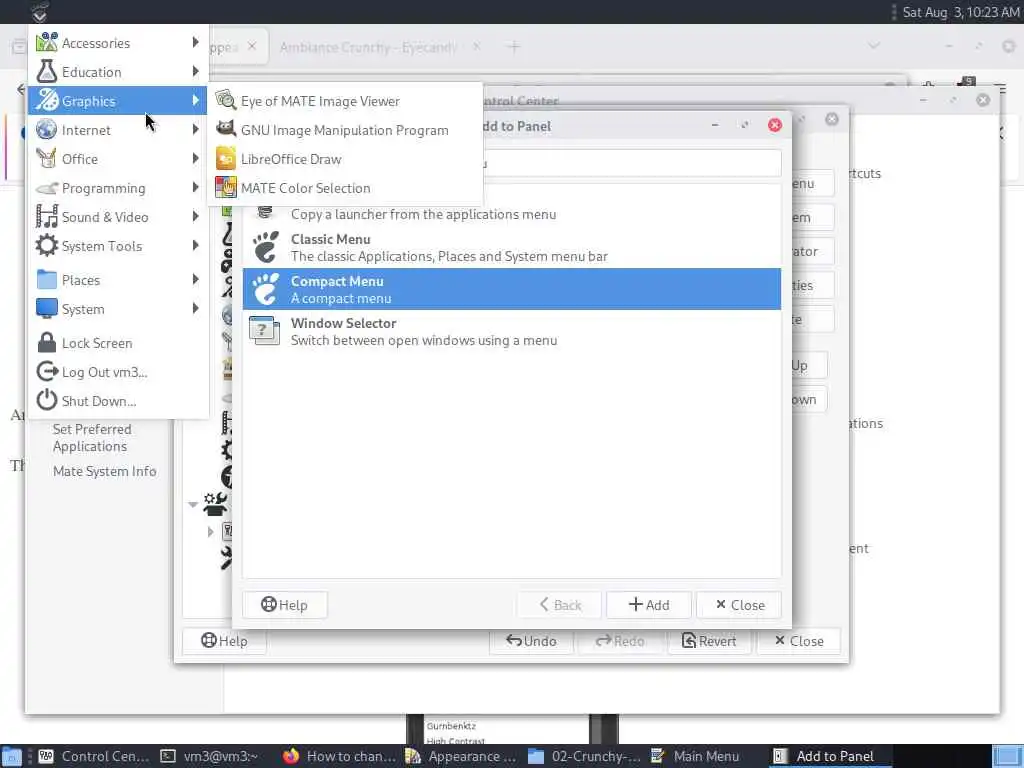Close the Ambiance Crunchy browser tab
The width and height of the screenshot is (1024, 768).
coord(477,47)
